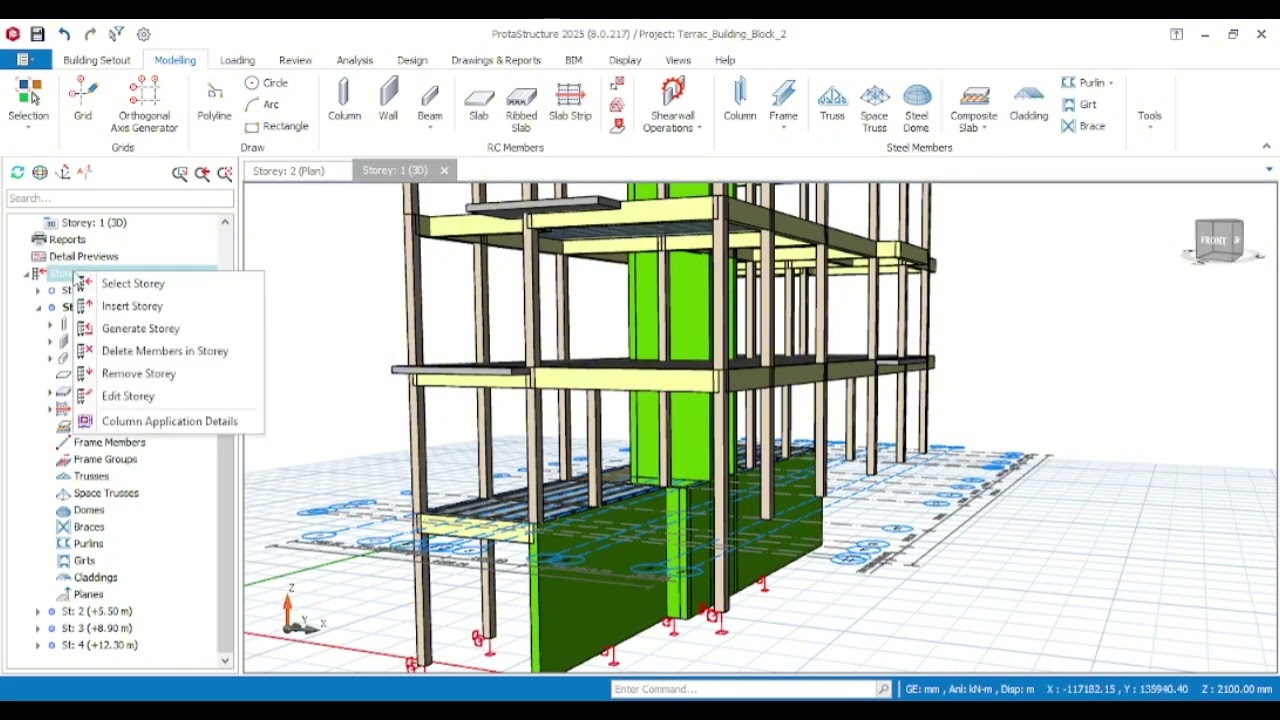
Task: Click the Grid tool icon
Action: click(x=83, y=100)
